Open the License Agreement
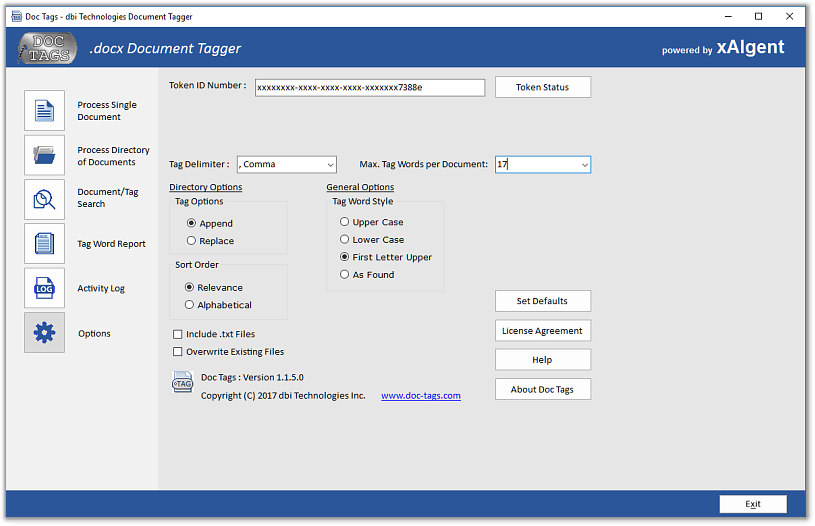This screenshot has width=815, height=526. pyautogui.click(x=542, y=331)
